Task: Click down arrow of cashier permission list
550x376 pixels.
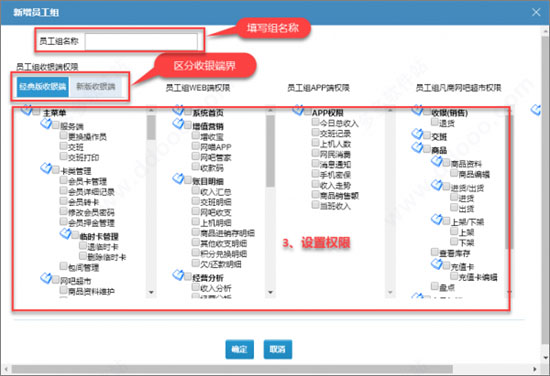Action: tap(151, 292)
